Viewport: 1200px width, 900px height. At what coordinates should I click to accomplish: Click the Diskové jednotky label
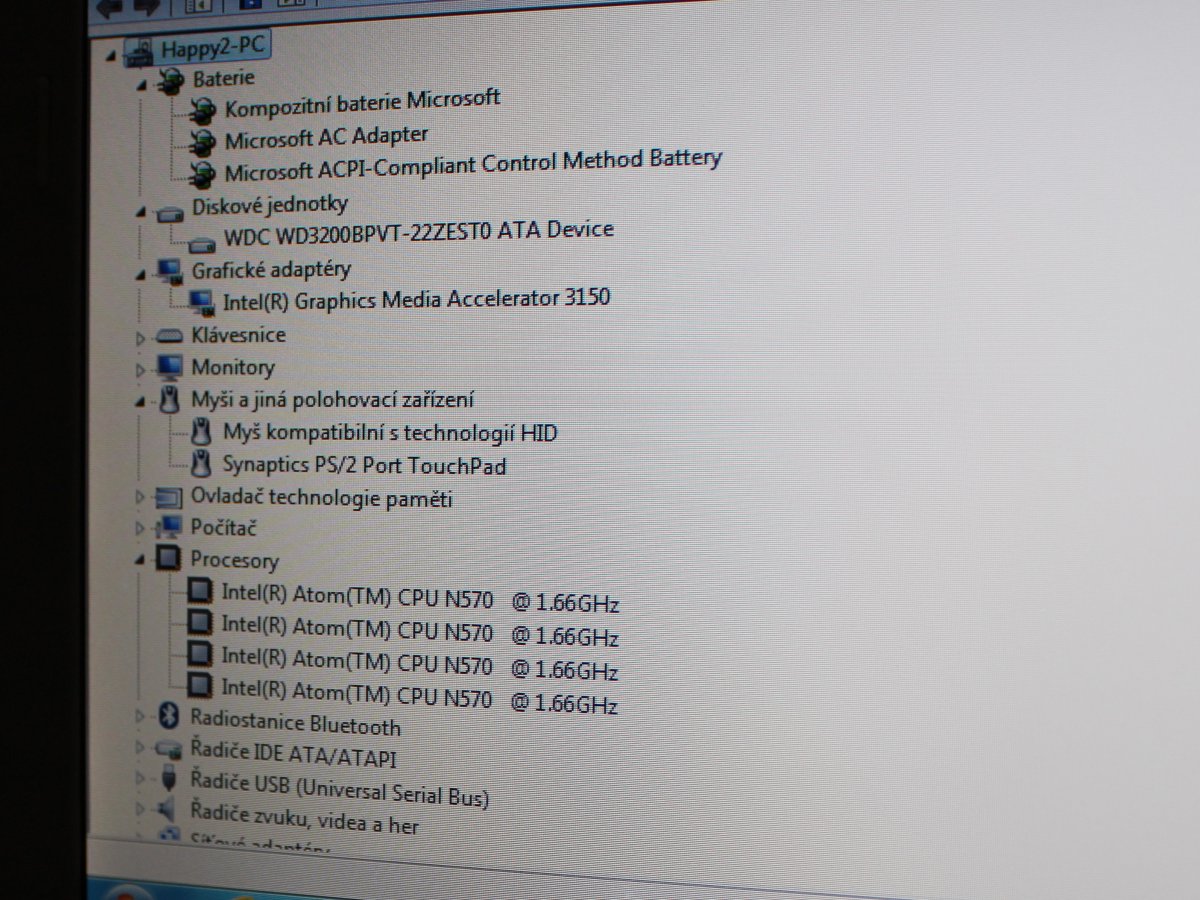[270, 205]
